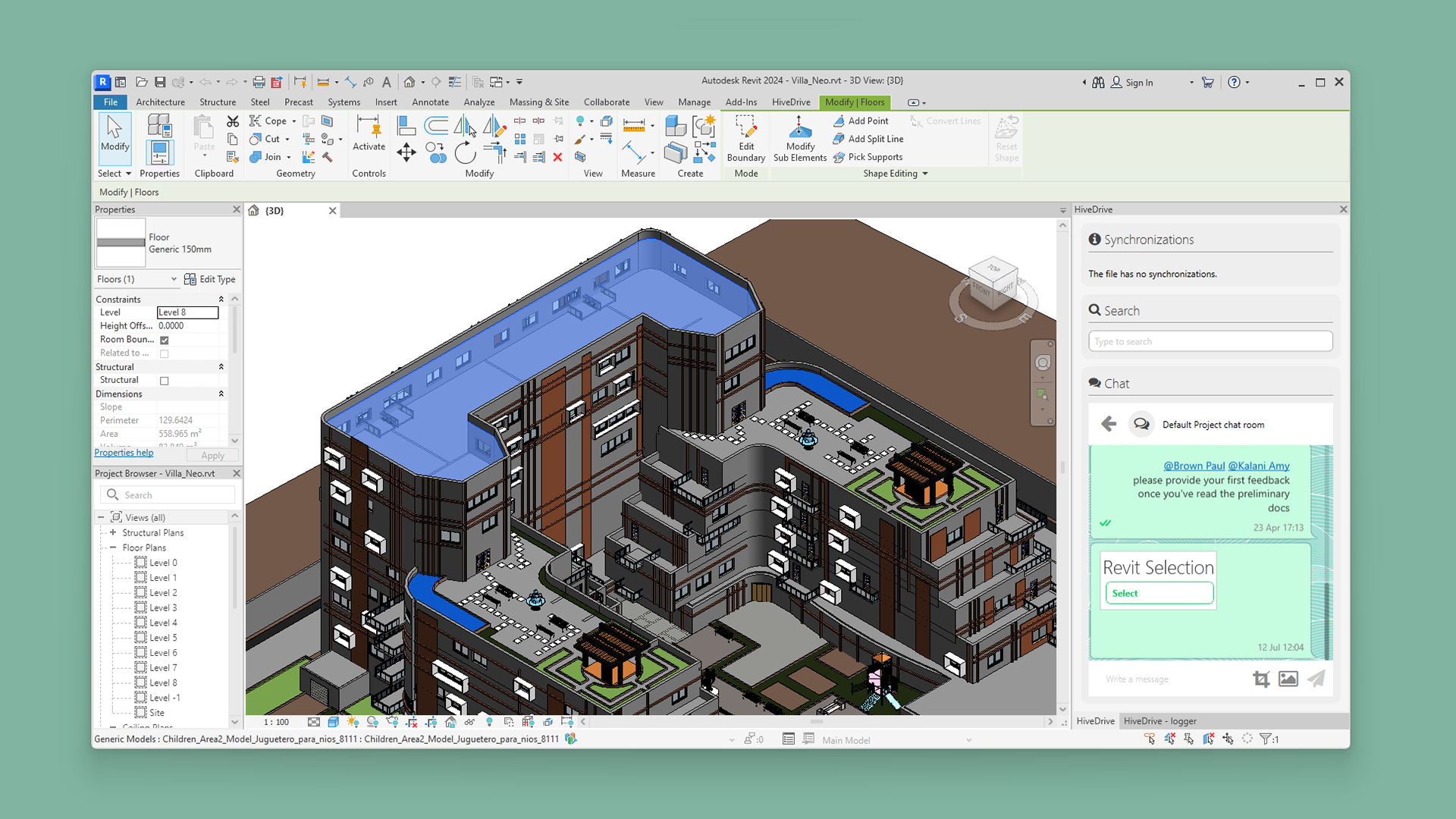Click the @Kalani Amy mention link
Image resolution: width=1456 pixels, height=819 pixels.
[x=1259, y=466]
